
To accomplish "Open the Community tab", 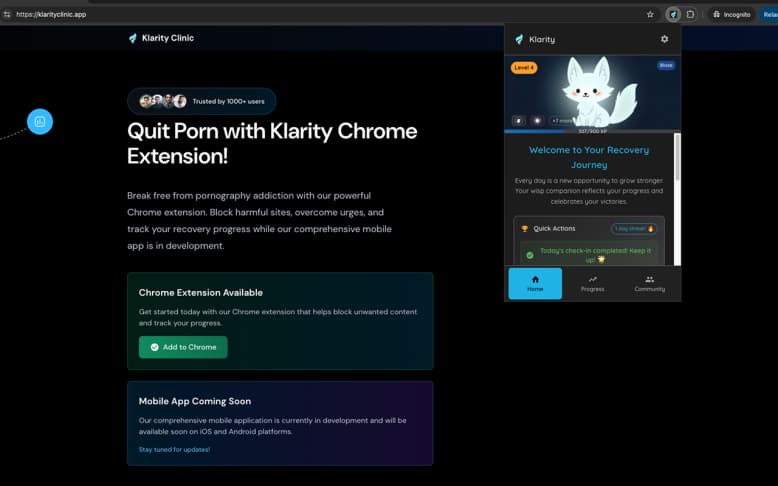I will click(x=649, y=283).
